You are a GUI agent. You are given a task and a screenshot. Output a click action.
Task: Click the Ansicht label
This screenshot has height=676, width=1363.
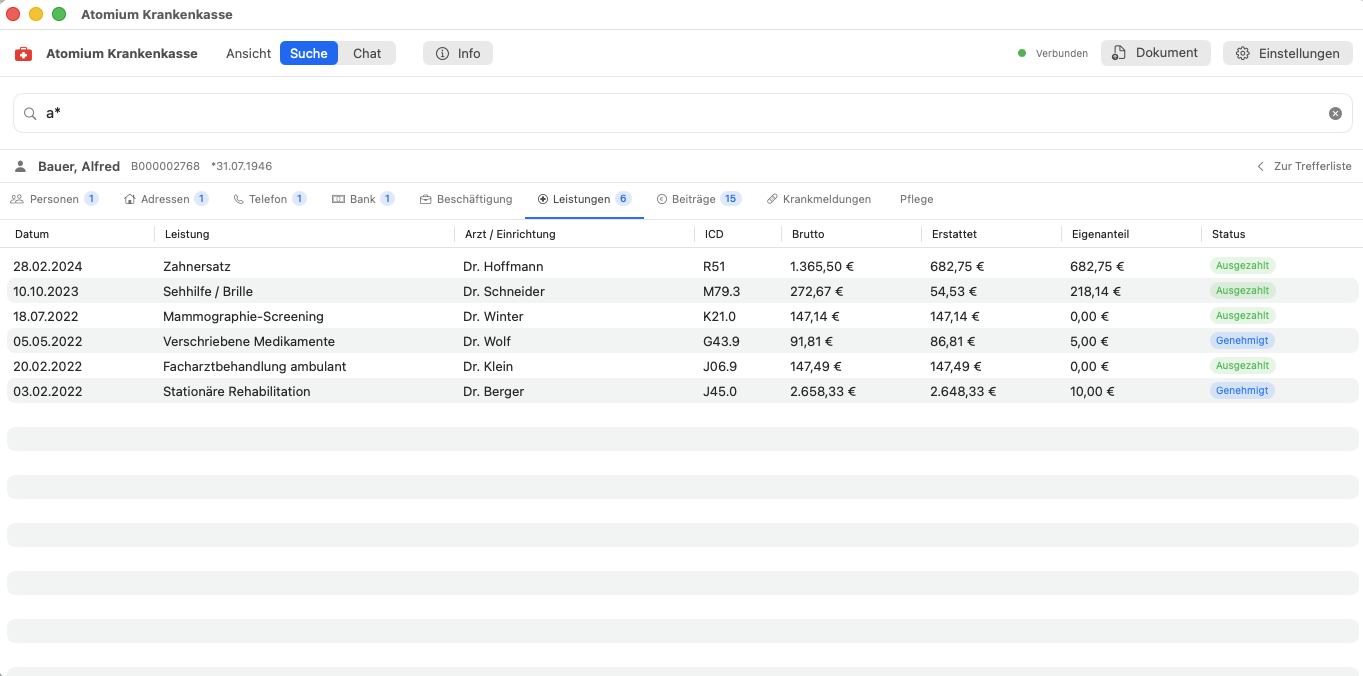point(248,54)
